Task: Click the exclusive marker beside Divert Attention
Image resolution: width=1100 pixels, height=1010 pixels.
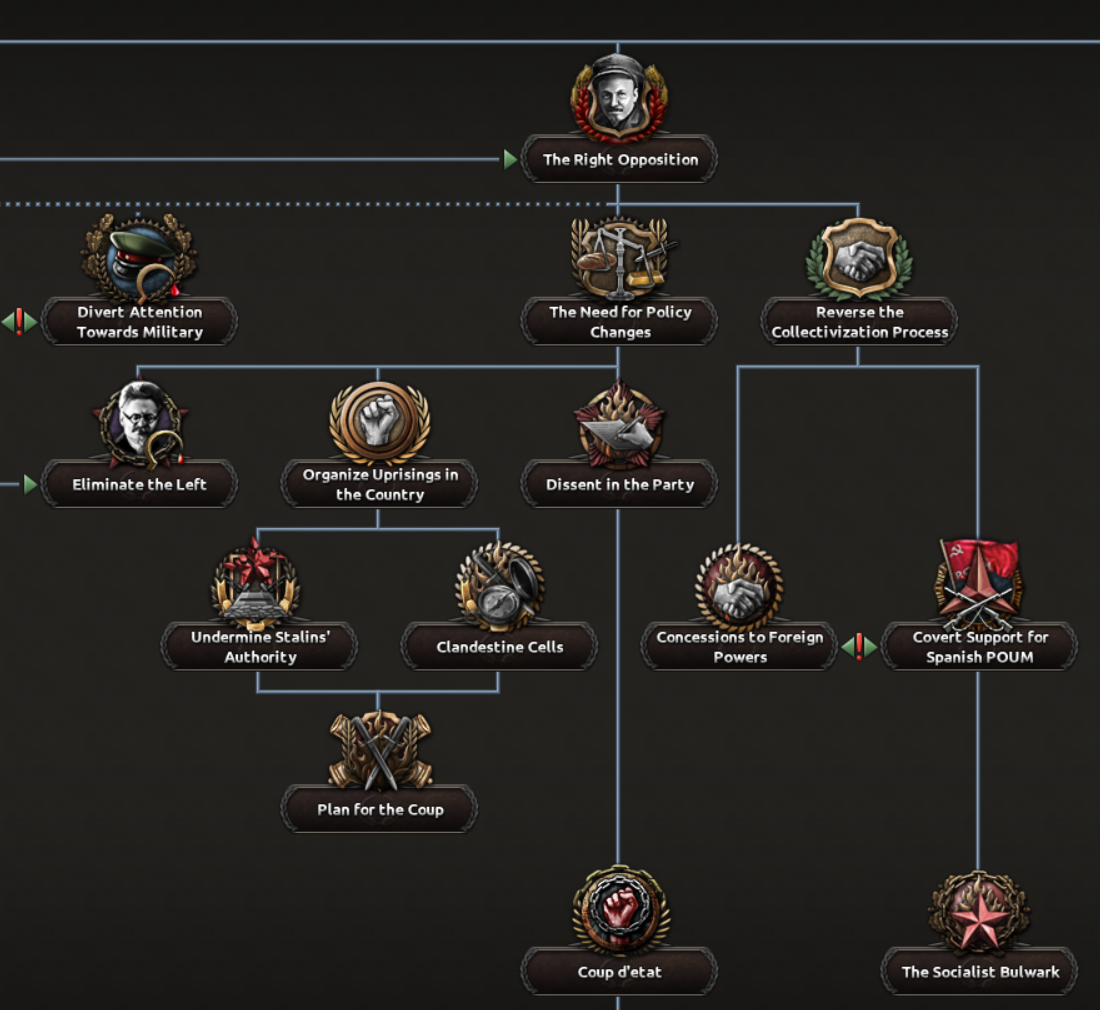Action: point(19,321)
